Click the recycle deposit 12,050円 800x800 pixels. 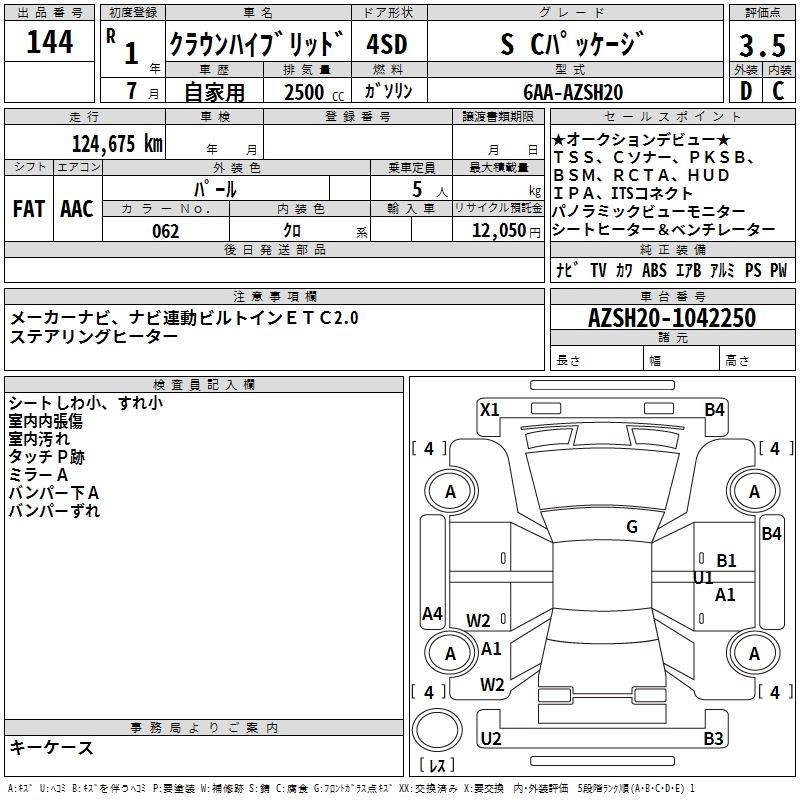click(506, 231)
